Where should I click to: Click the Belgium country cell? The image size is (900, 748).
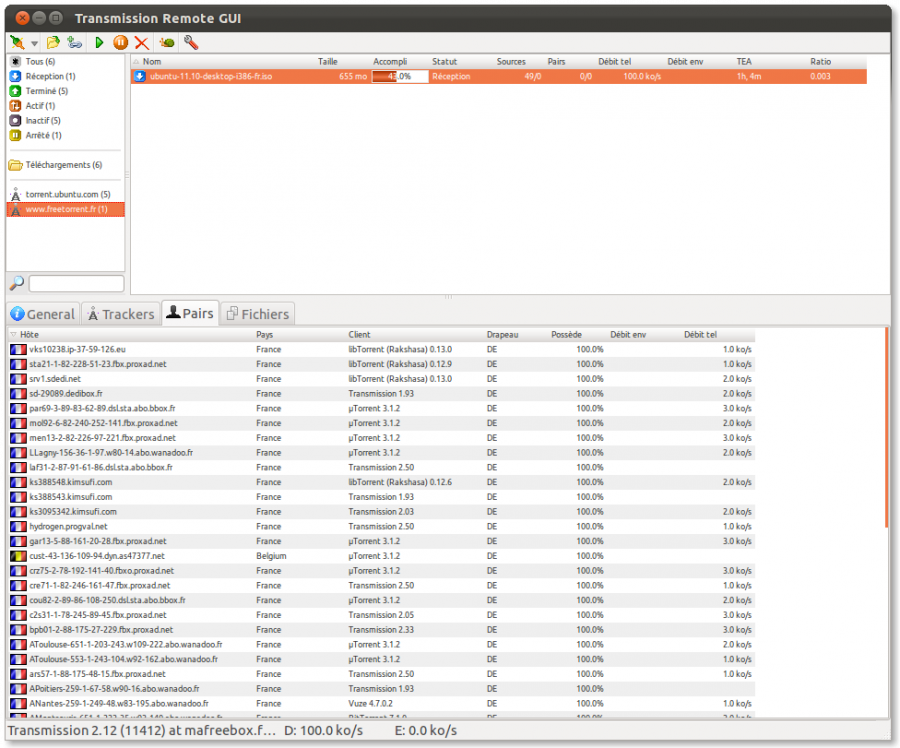[x=271, y=556]
